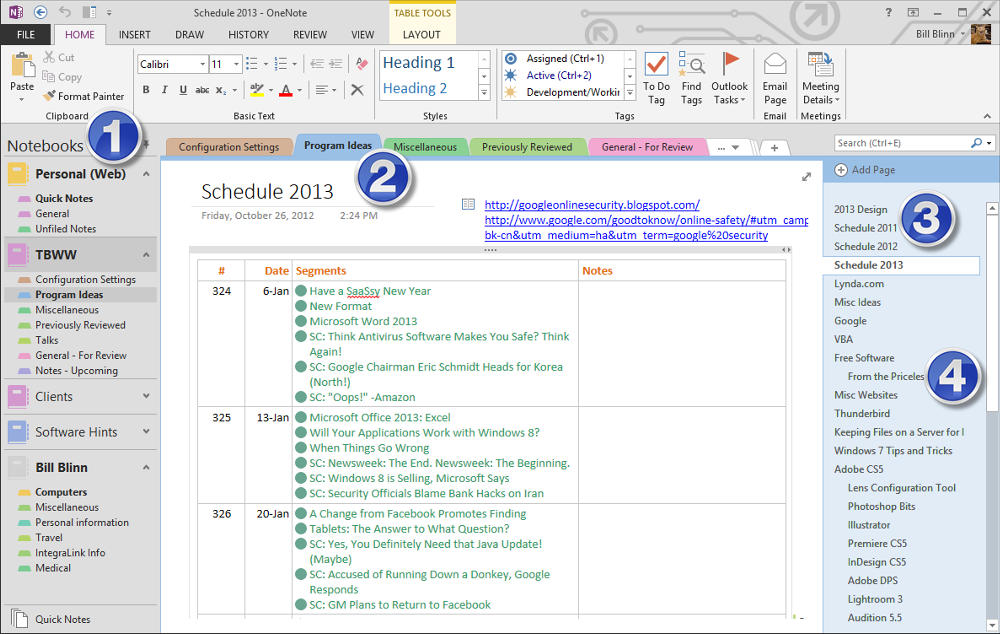Apply red font color
The image size is (1000, 634).
[x=286, y=90]
